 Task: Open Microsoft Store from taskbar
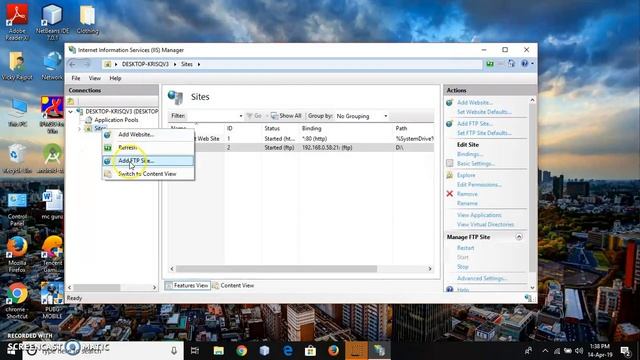click(x=310, y=351)
